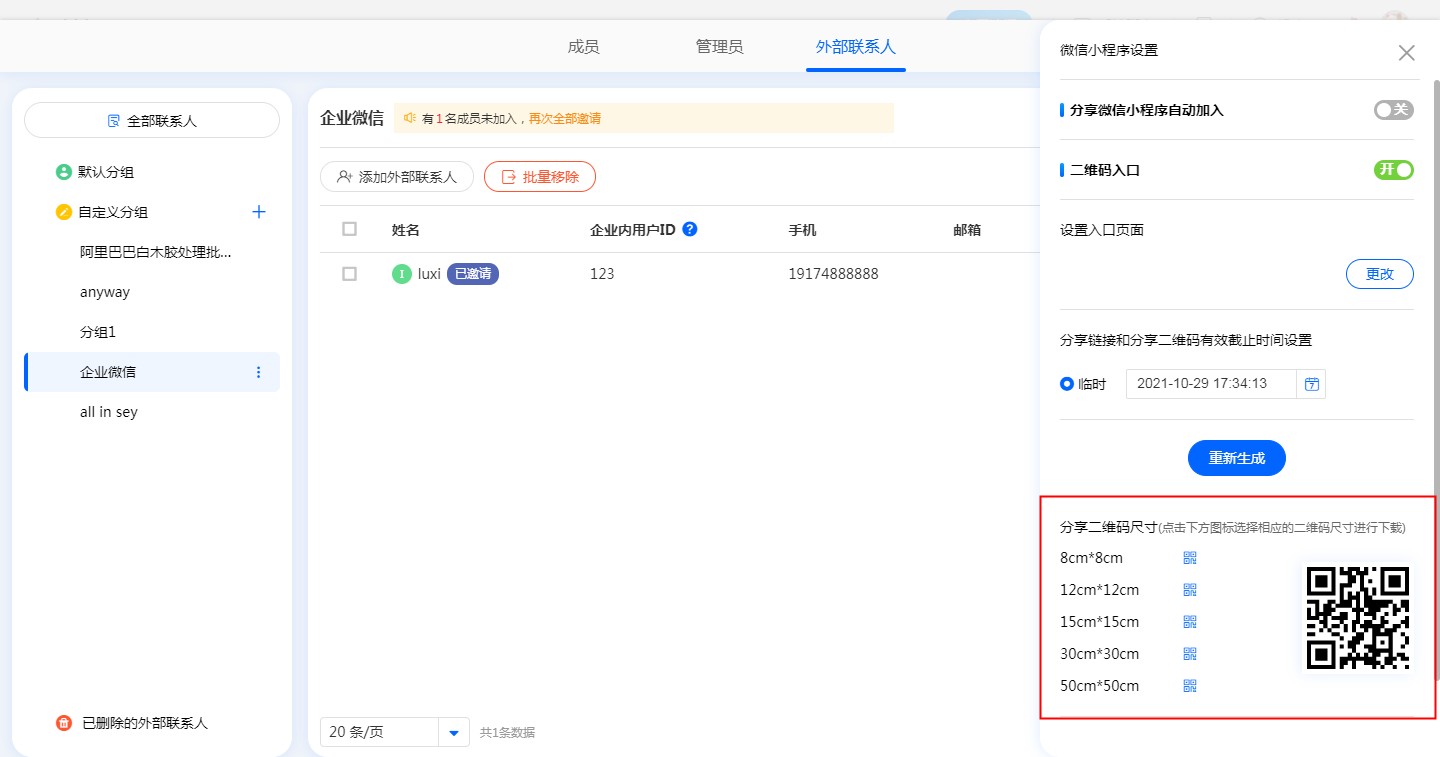The width and height of the screenshot is (1440, 757).
Task: Click the 批量移除 button
Action: pos(540,177)
